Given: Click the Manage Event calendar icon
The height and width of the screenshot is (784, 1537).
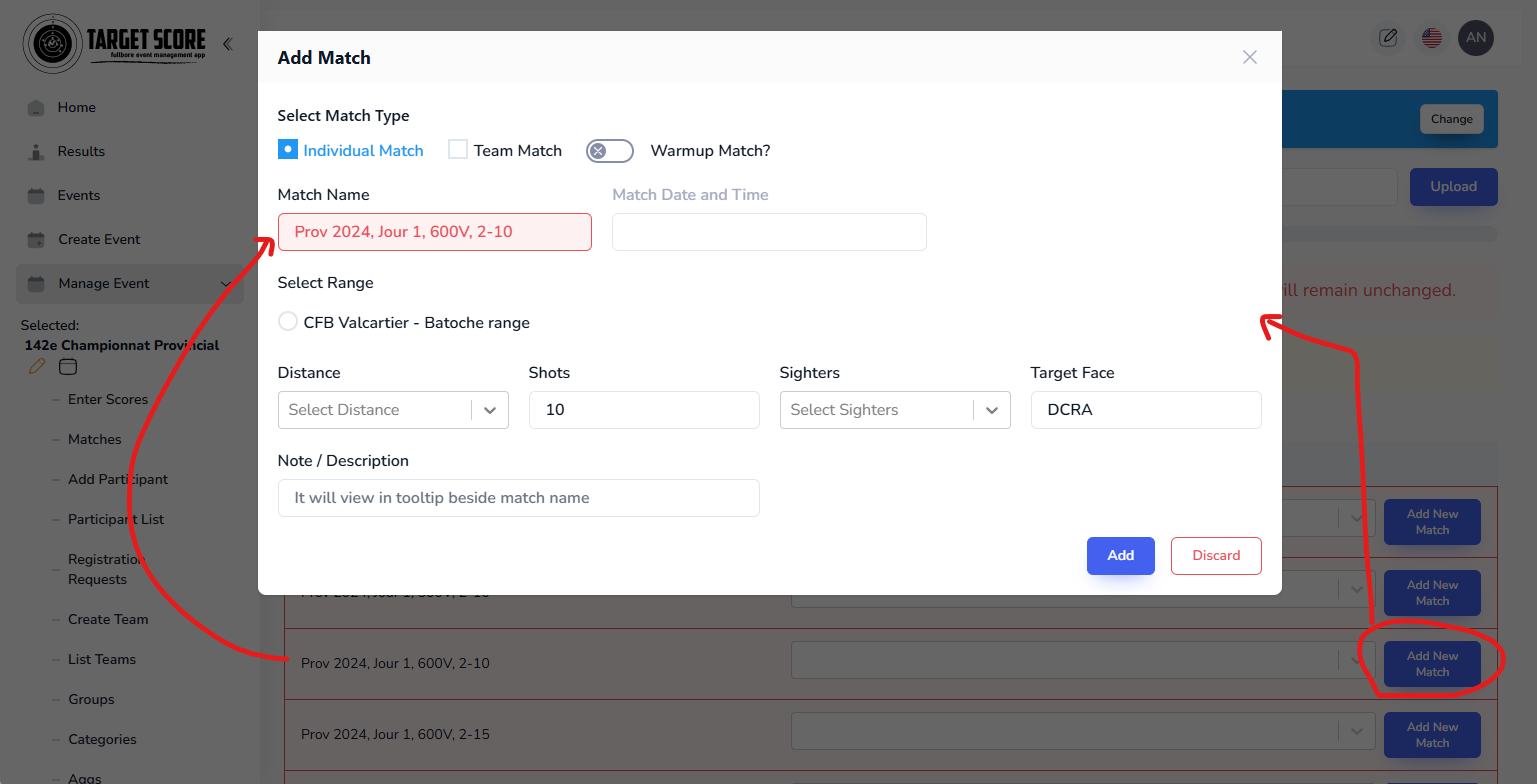Looking at the screenshot, I should pyautogui.click(x=36, y=284).
